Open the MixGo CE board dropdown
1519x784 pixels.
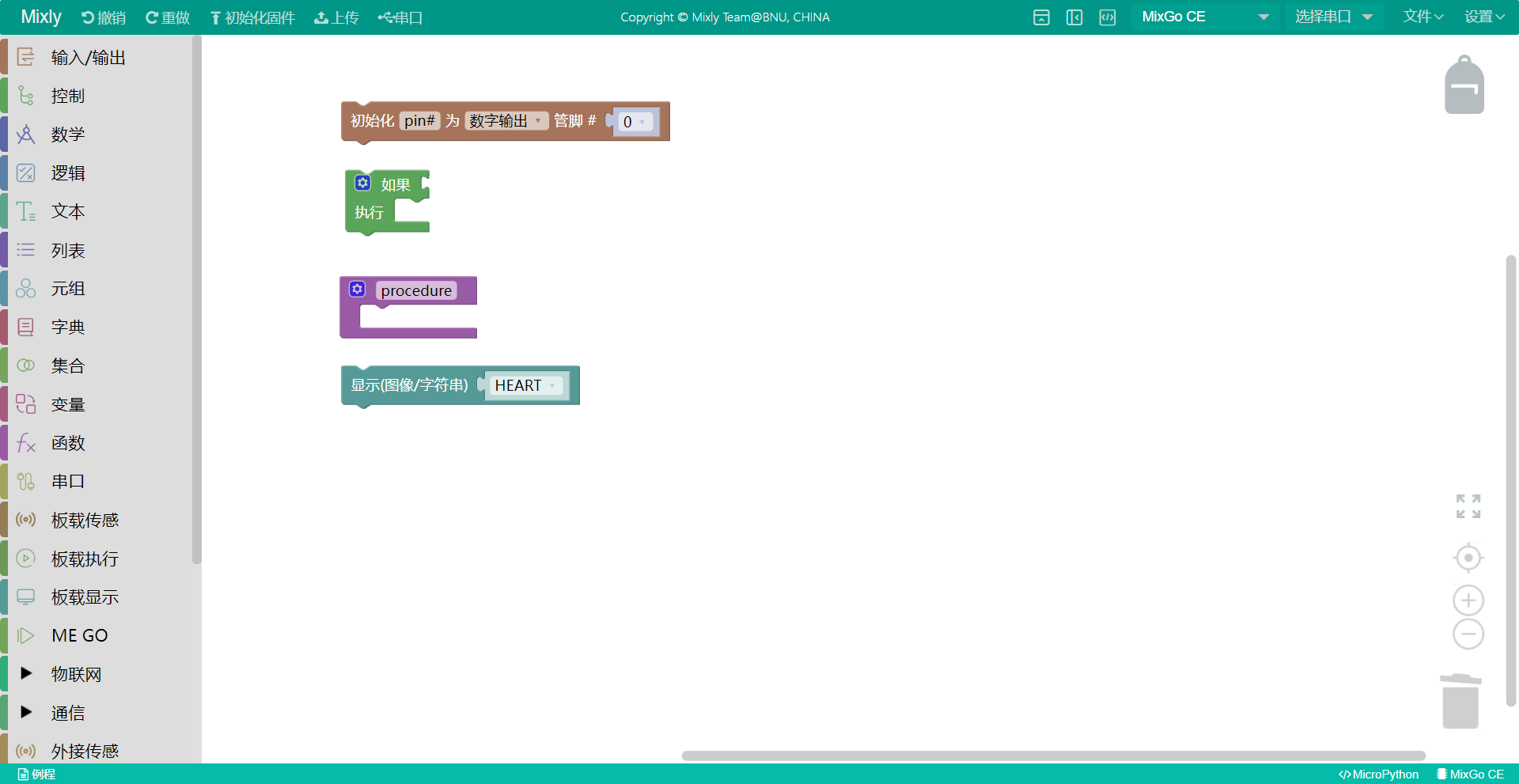(1206, 17)
